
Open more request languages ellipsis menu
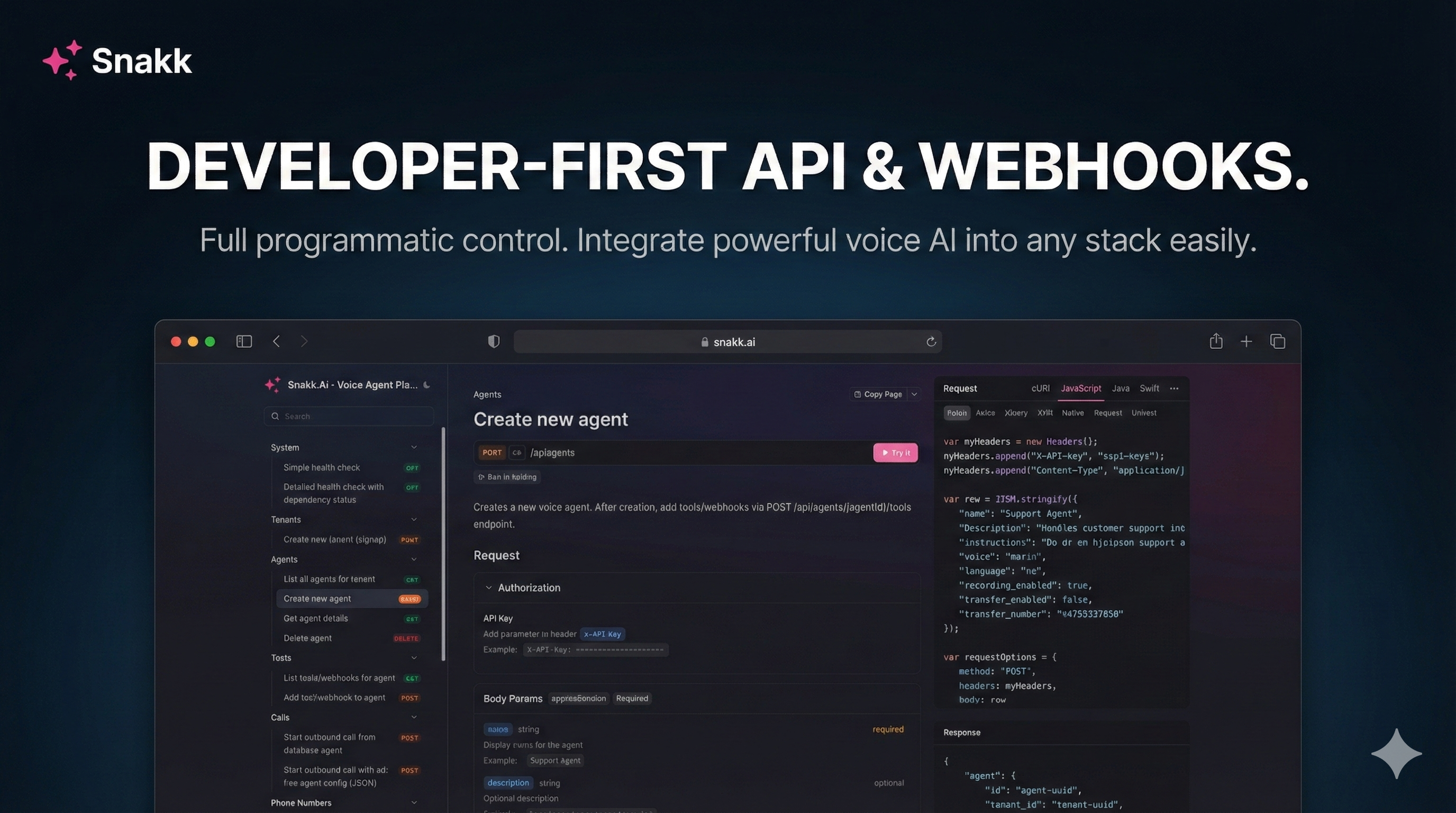pos(1174,389)
